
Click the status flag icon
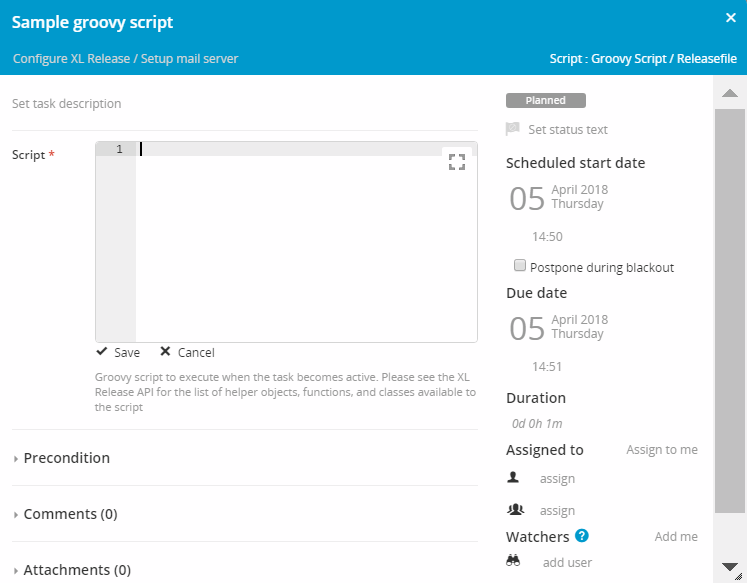pos(513,129)
